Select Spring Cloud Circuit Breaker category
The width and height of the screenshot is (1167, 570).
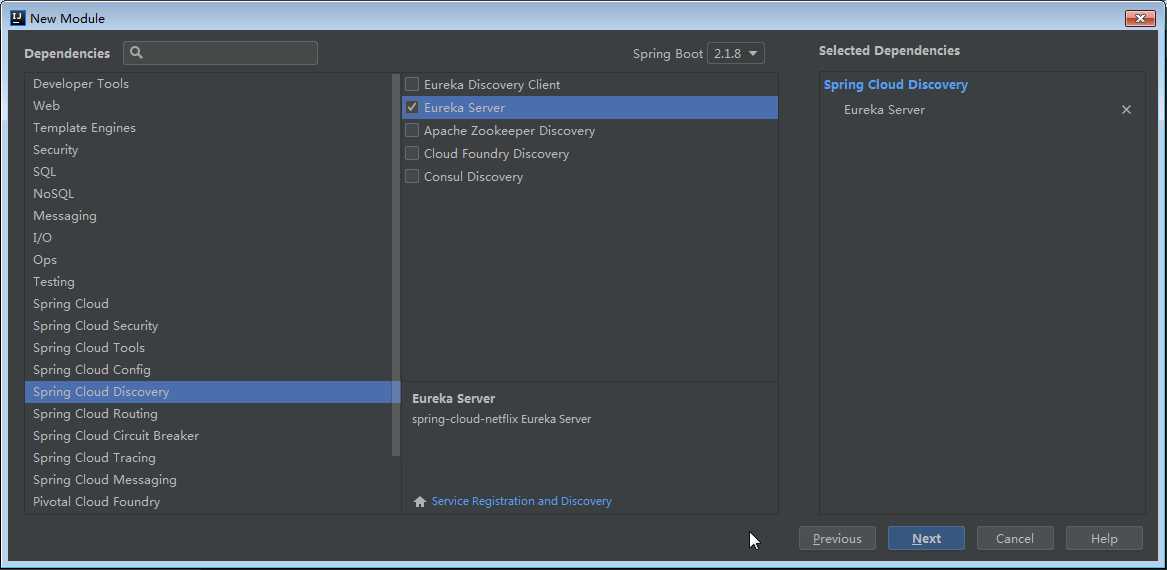pos(208,436)
